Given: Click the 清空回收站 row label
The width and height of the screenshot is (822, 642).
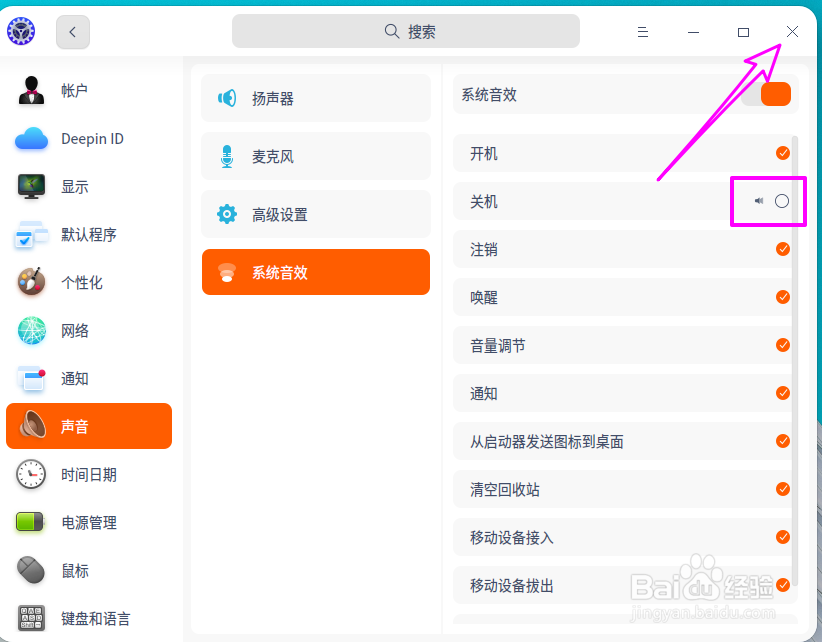Looking at the screenshot, I should coord(505,489).
